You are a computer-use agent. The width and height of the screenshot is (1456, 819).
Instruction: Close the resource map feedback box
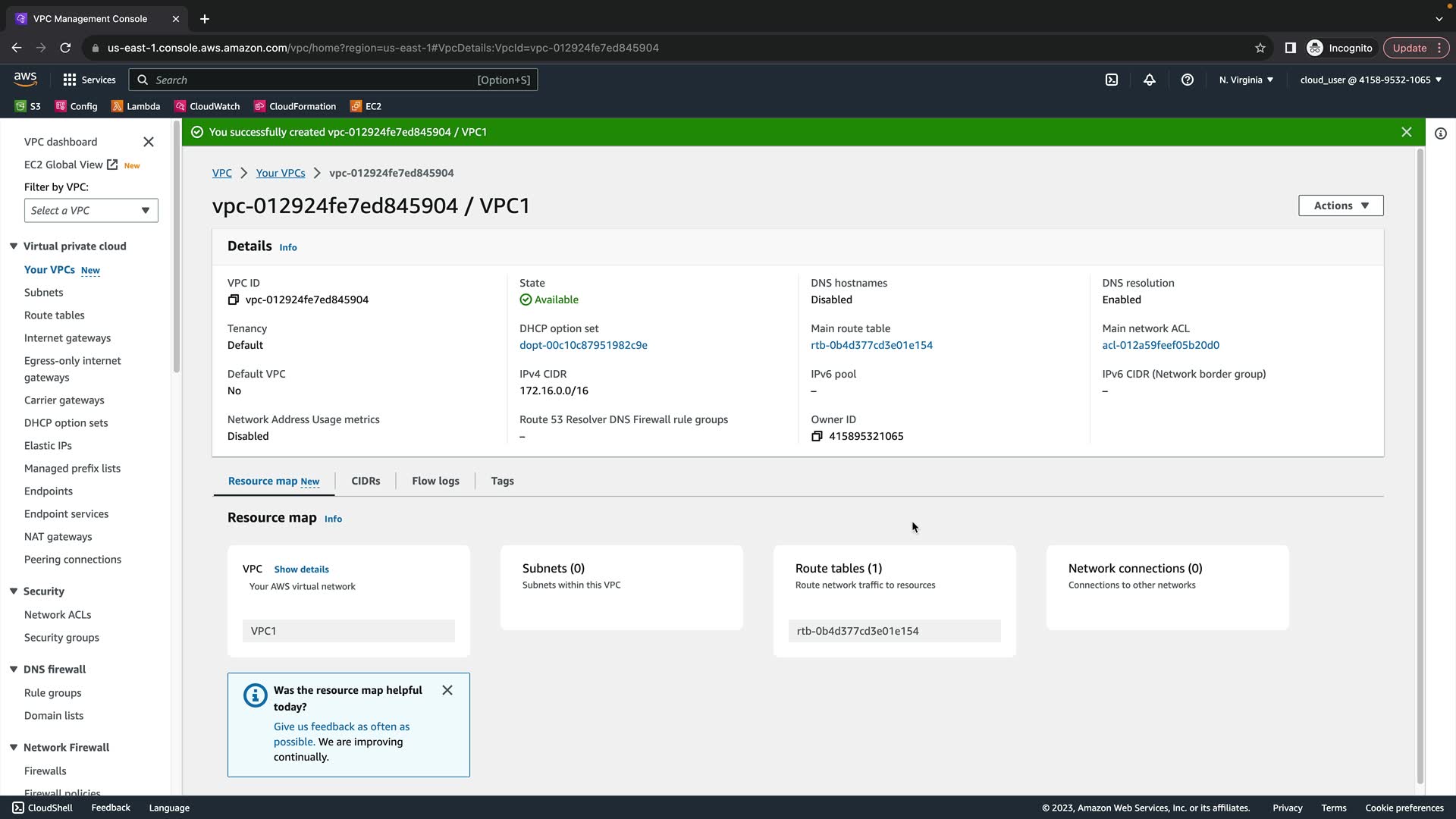[x=447, y=690]
